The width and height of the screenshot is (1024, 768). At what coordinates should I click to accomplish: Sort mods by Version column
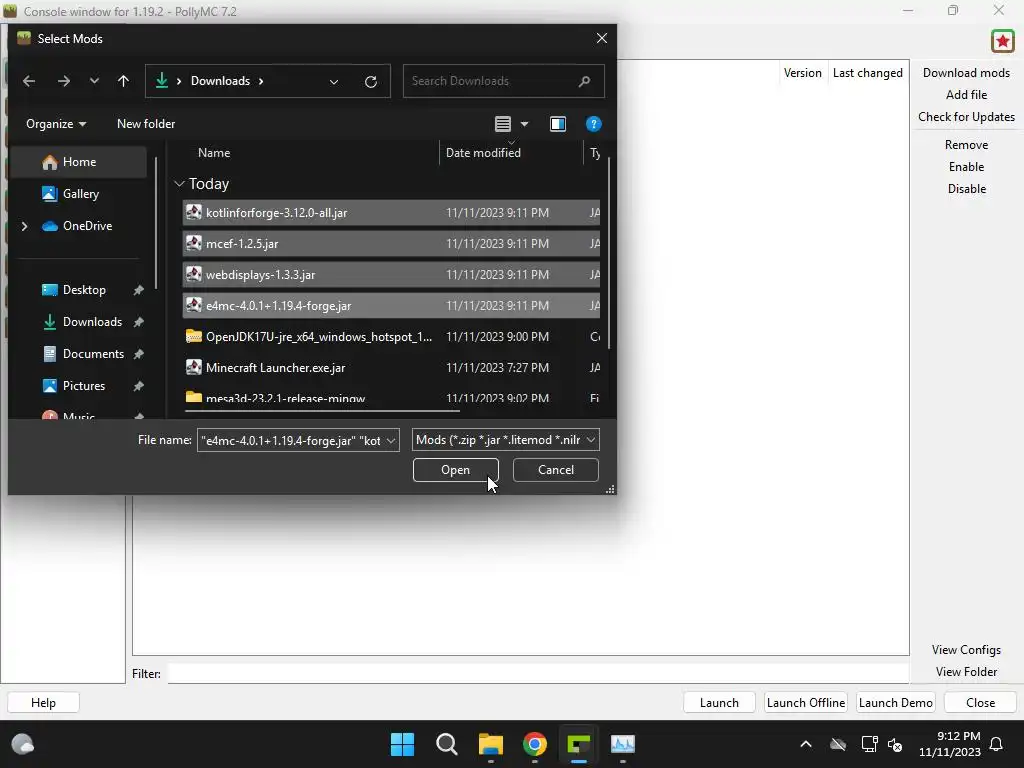pyautogui.click(x=803, y=73)
